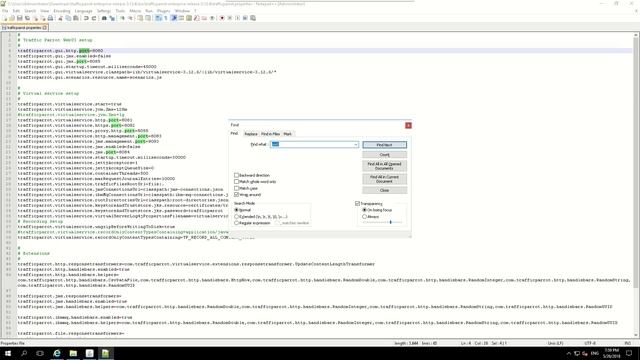Click the Open file toolbar icon
Viewport: 640px width, 360px height.
coord(12,18)
